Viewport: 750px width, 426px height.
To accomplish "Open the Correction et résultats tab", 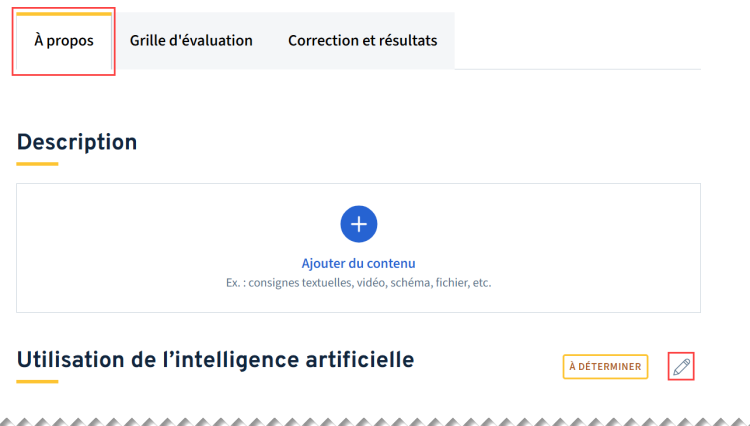I will (363, 41).
